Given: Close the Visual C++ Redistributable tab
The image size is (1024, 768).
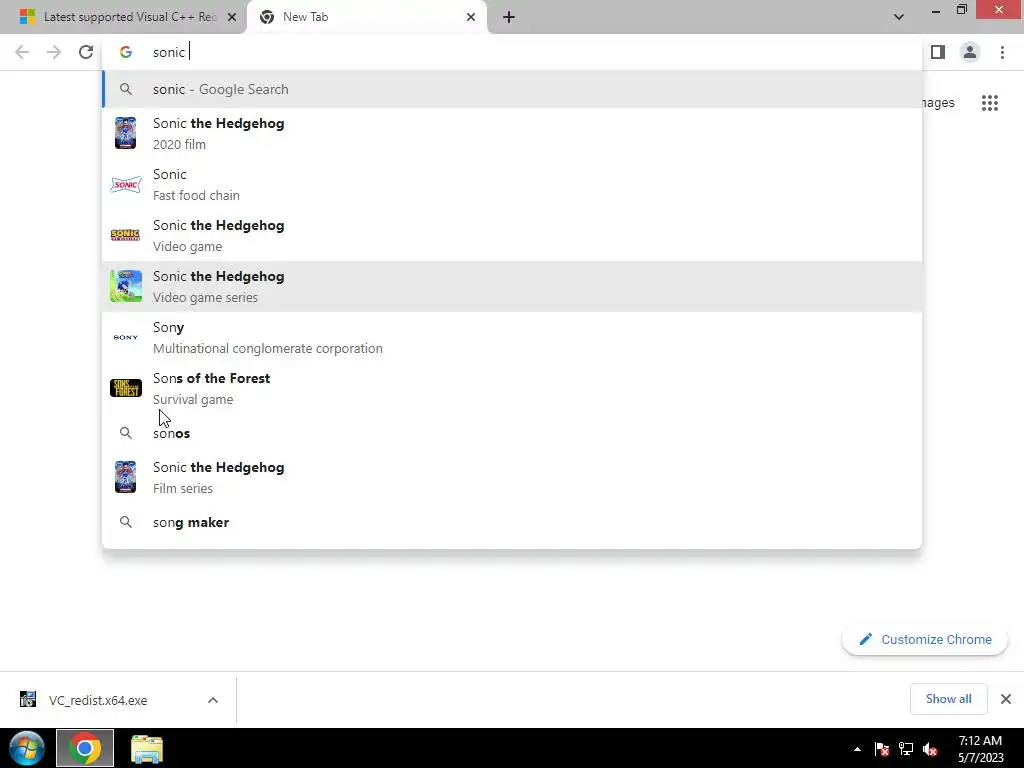Looking at the screenshot, I should pyautogui.click(x=232, y=17).
